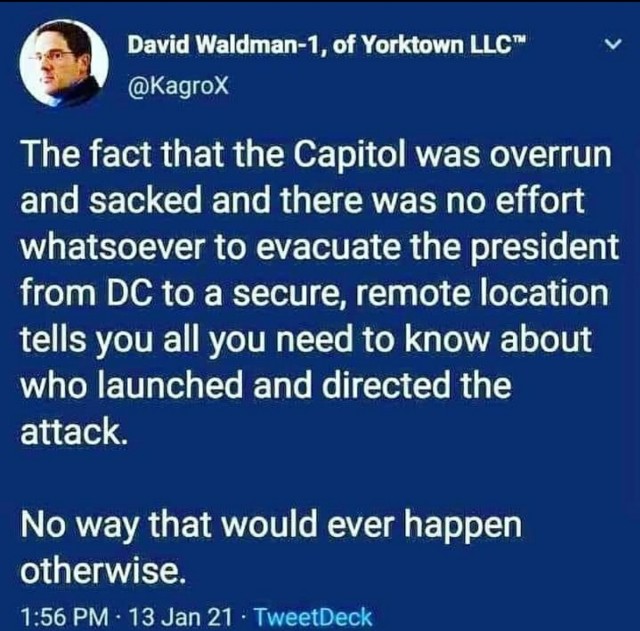Screen dimensions: 640x631
Task: Visit the @KagroX handle link
Action: point(178,86)
